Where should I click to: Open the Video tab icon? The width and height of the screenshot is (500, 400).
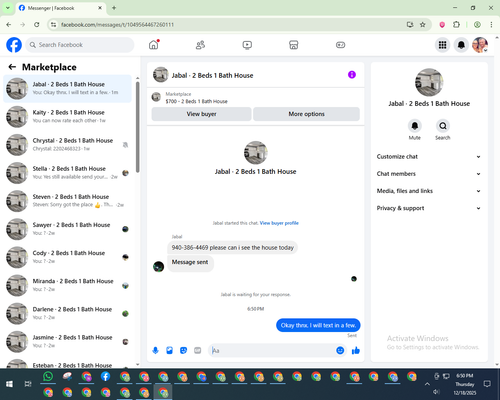pos(247,45)
